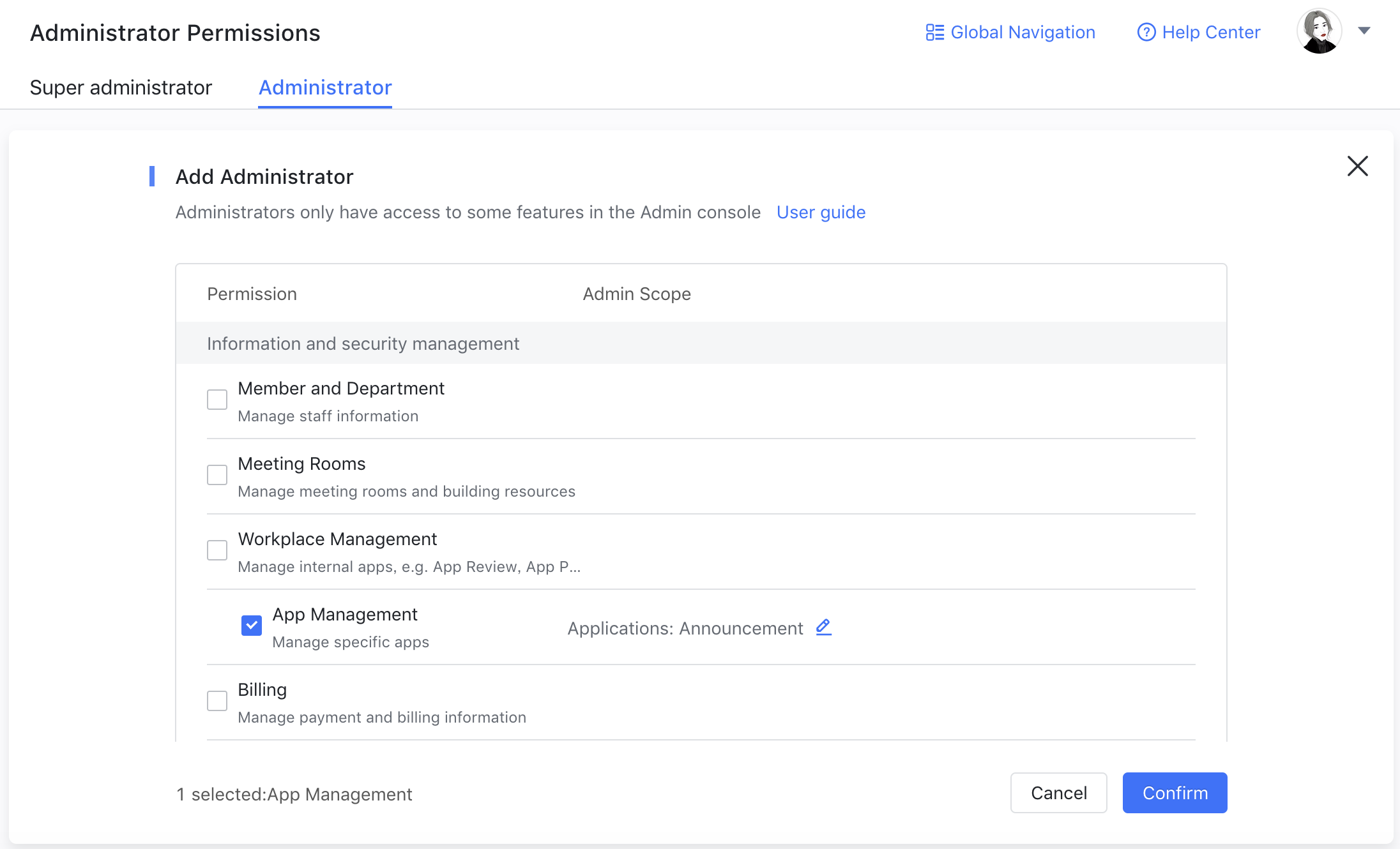
Task: Uncheck the App Management checkbox
Action: (x=252, y=626)
